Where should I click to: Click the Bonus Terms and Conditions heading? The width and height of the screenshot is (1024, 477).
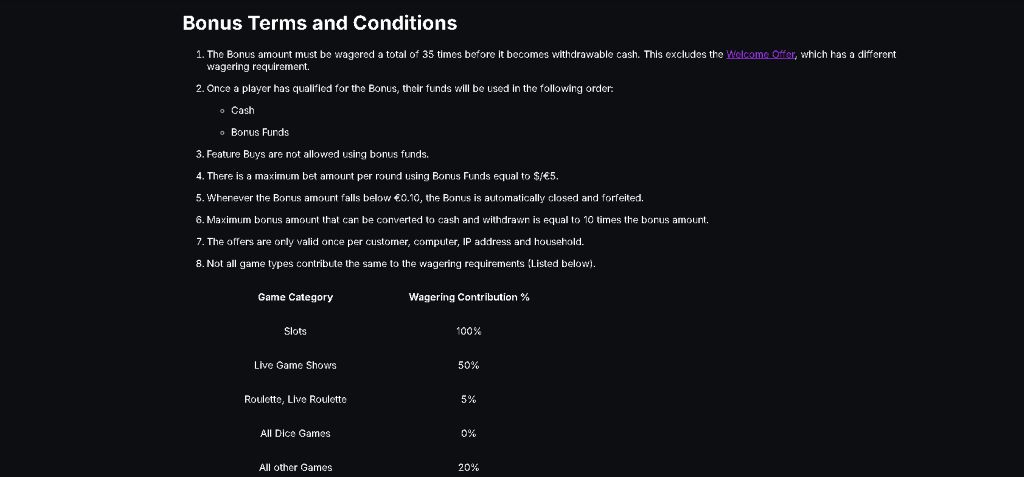320,23
